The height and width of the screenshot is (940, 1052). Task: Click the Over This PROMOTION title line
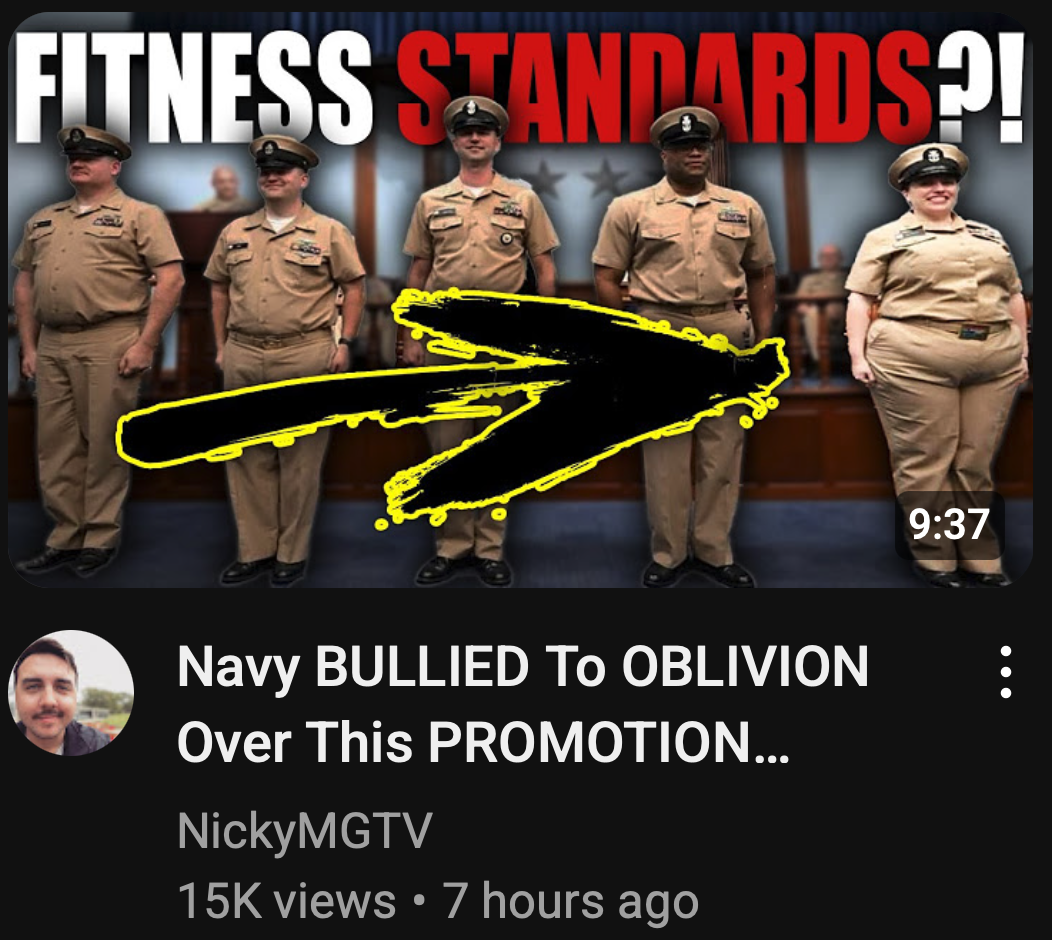pyautogui.click(x=483, y=742)
